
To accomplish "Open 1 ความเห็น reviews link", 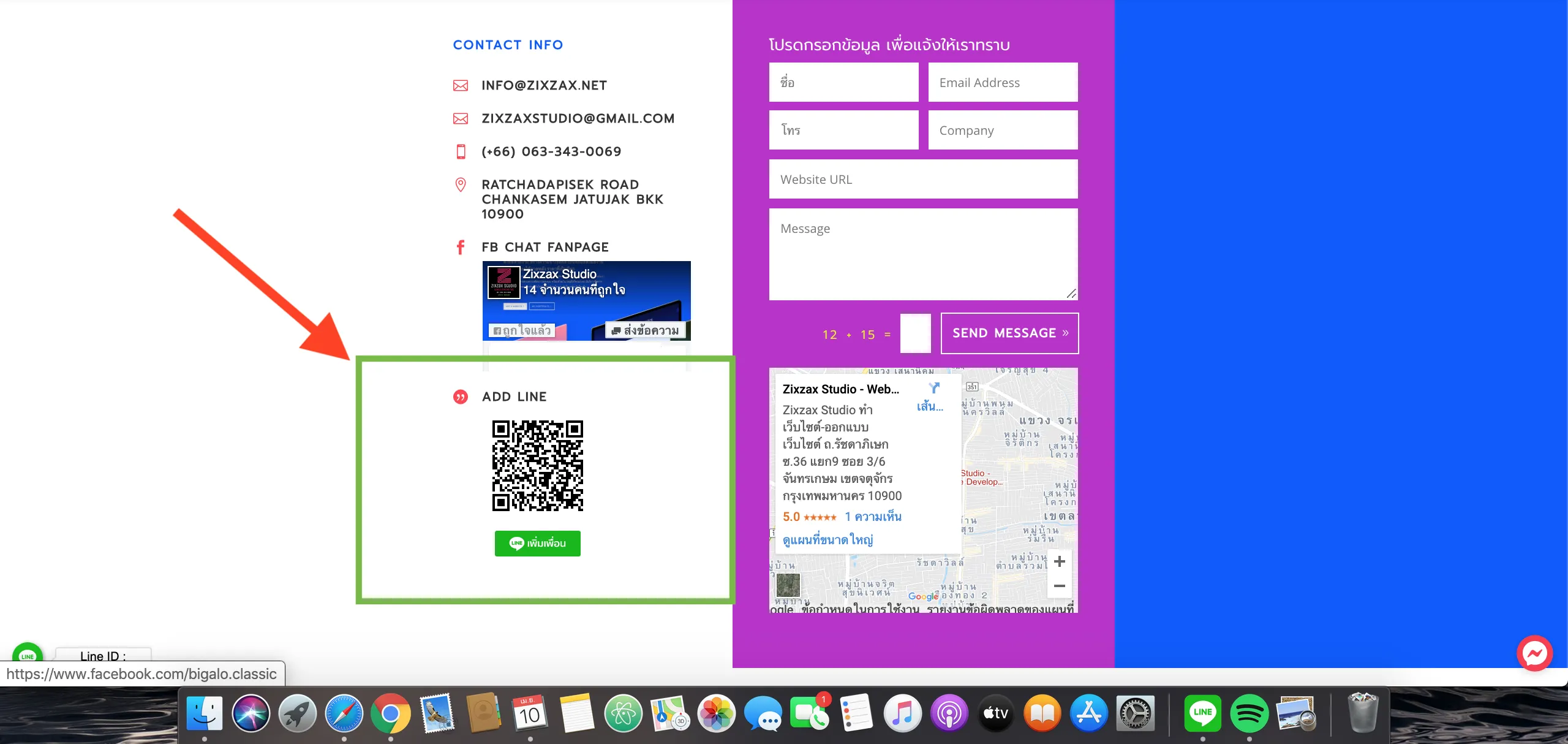I will click(x=873, y=517).
